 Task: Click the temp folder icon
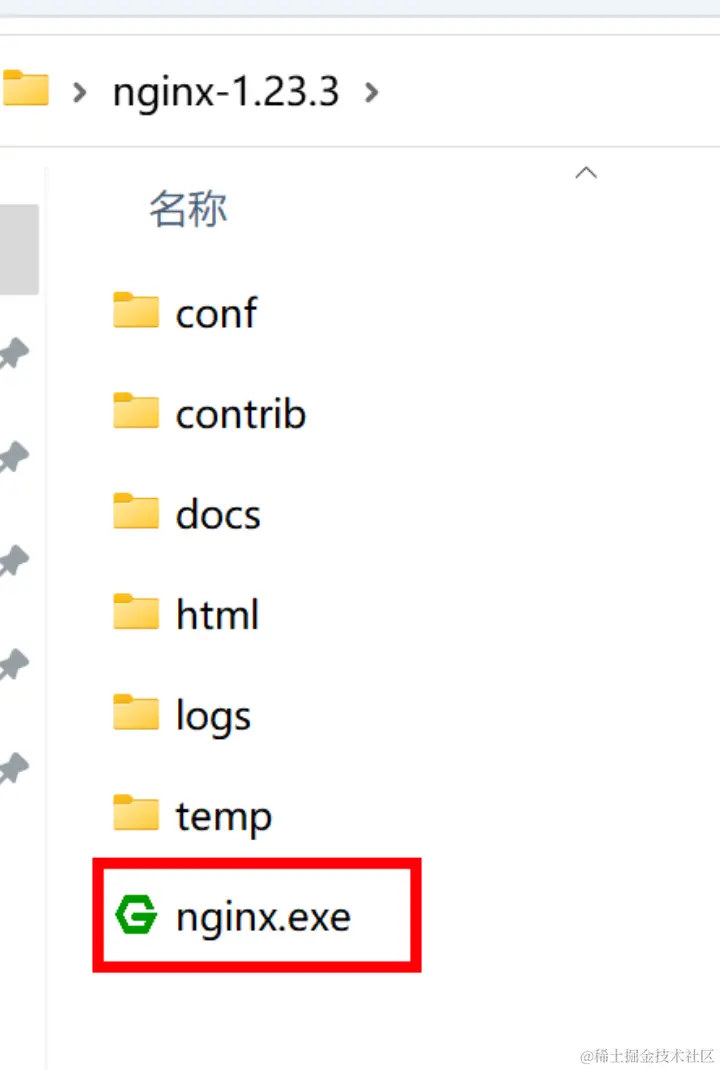pyautogui.click(x=136, y=813)
